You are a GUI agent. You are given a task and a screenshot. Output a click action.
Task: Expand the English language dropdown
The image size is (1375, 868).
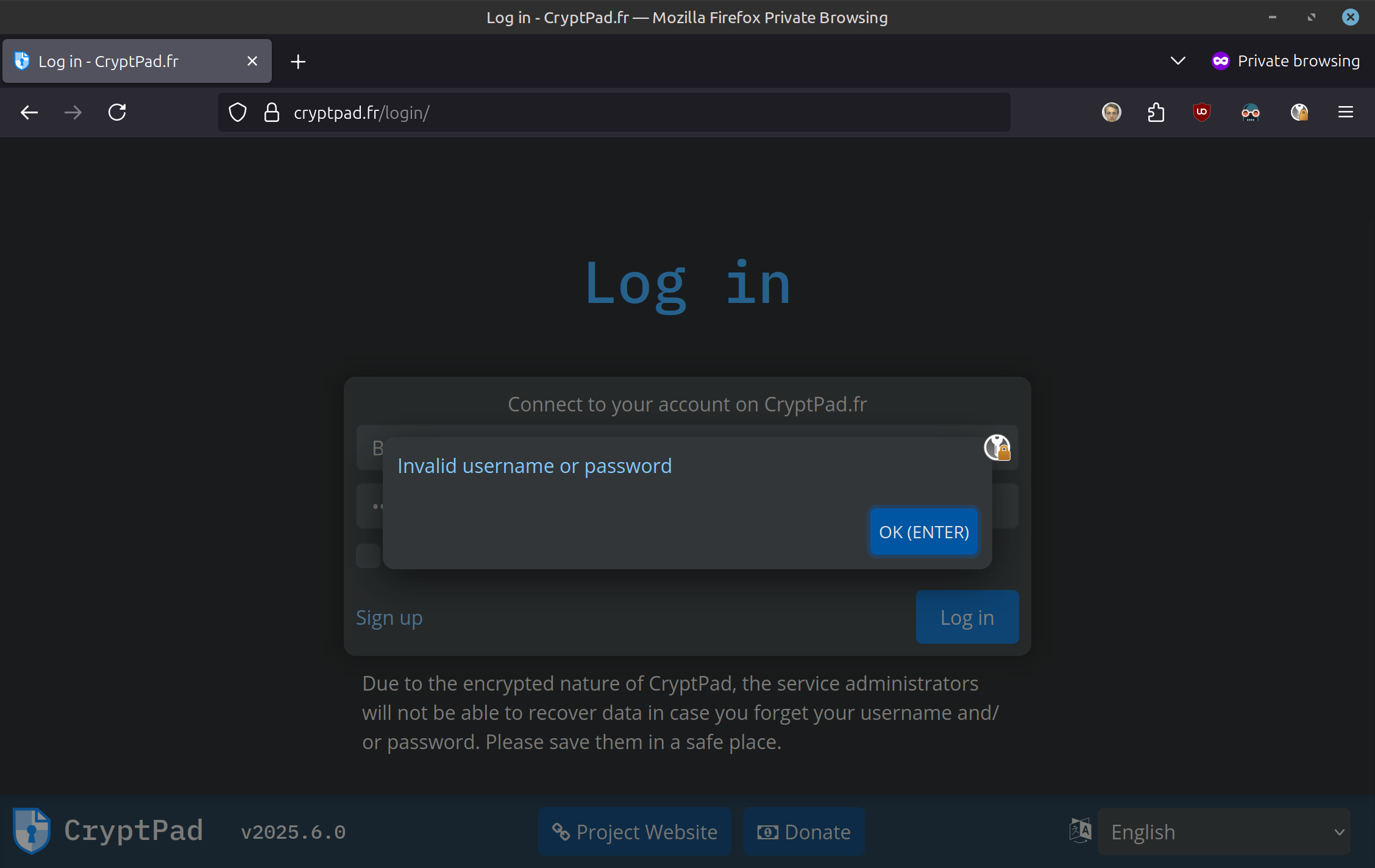[1223, 832]
